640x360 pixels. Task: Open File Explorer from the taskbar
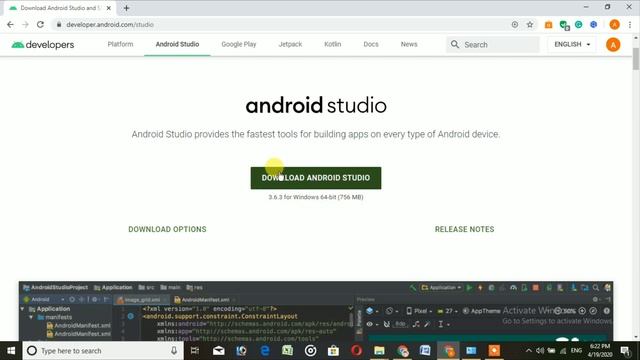pos(379,351)
